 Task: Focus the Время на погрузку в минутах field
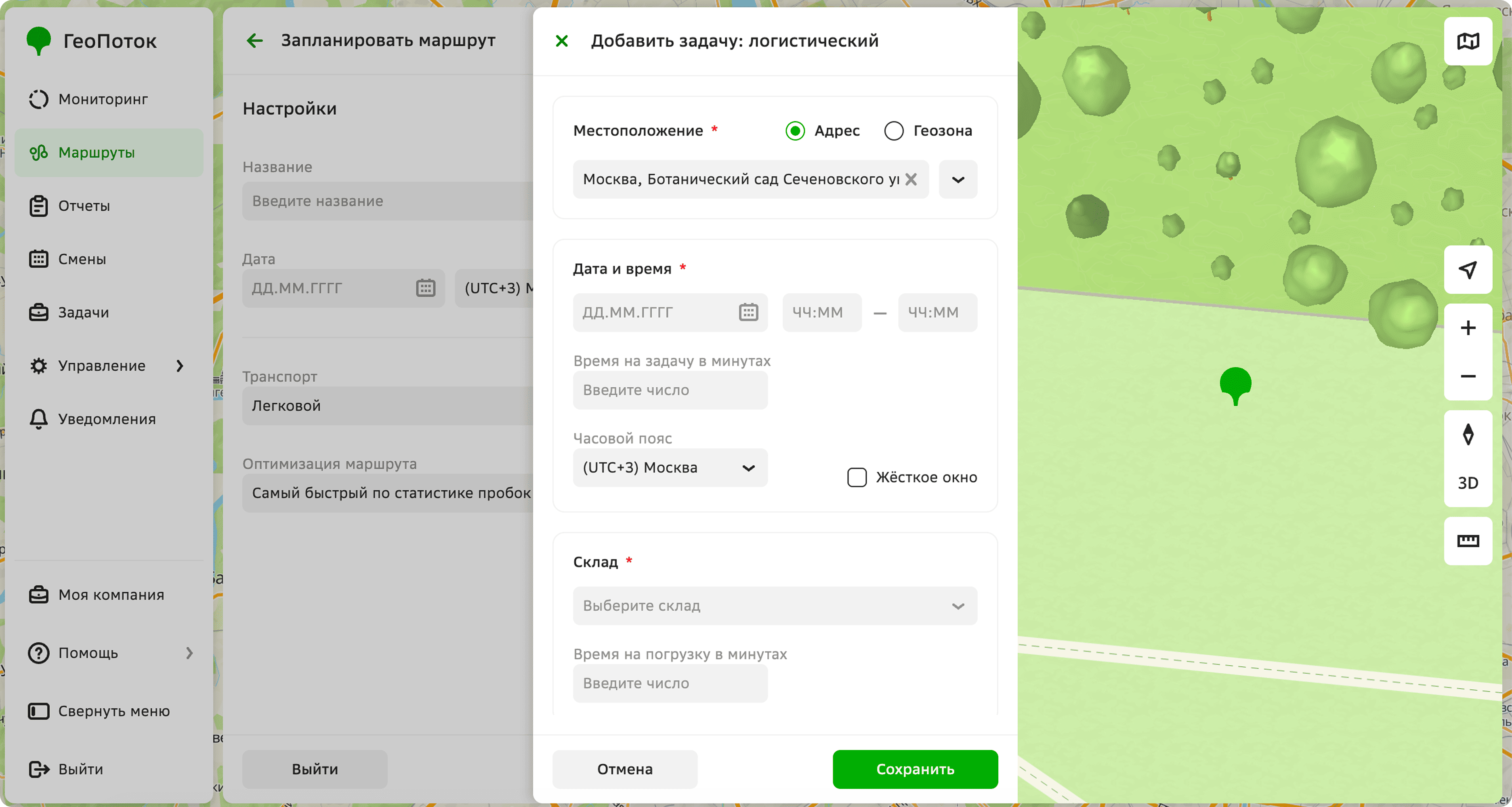click(670, 683)
